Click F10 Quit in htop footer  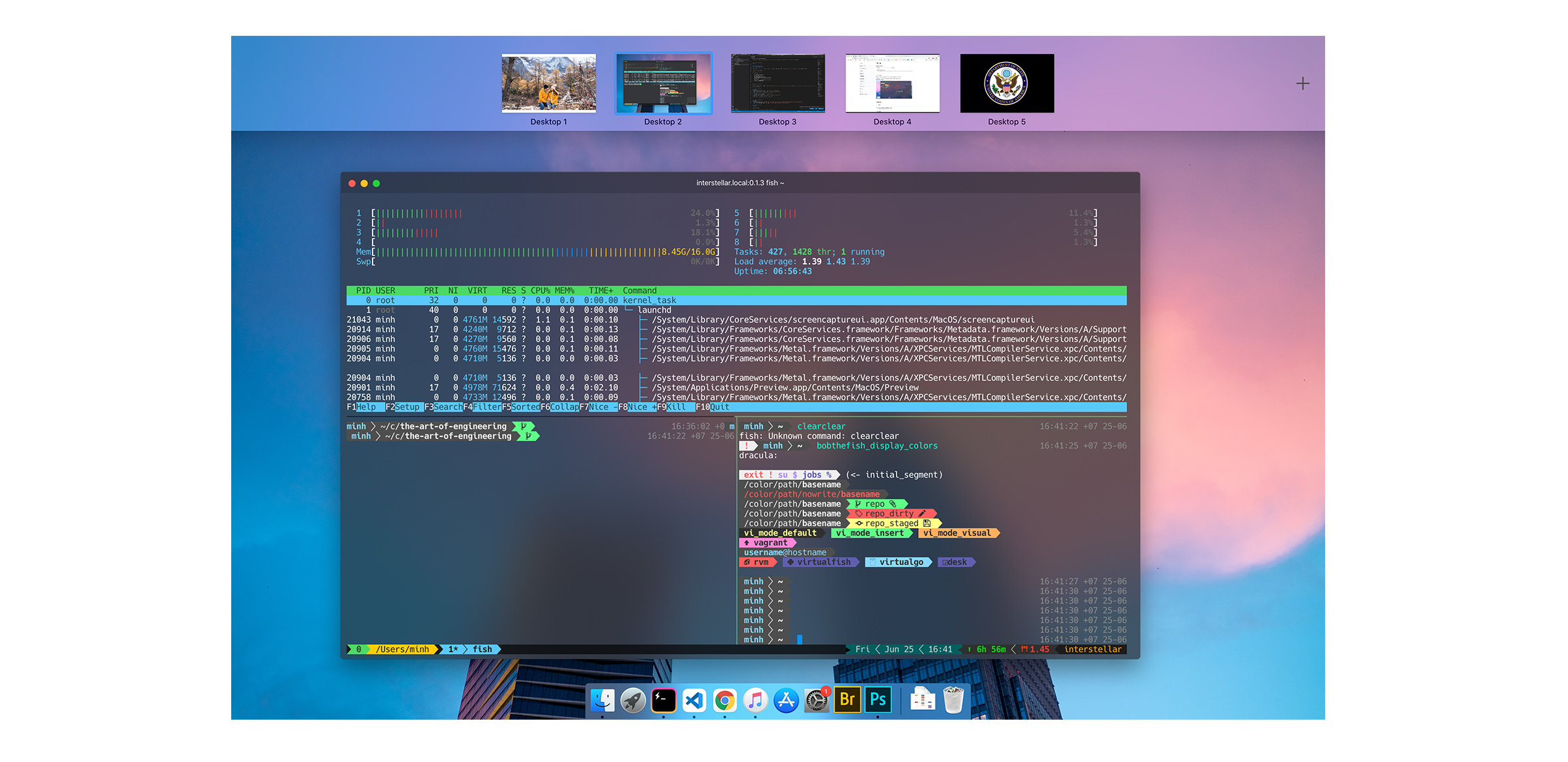tap(713, 407)
